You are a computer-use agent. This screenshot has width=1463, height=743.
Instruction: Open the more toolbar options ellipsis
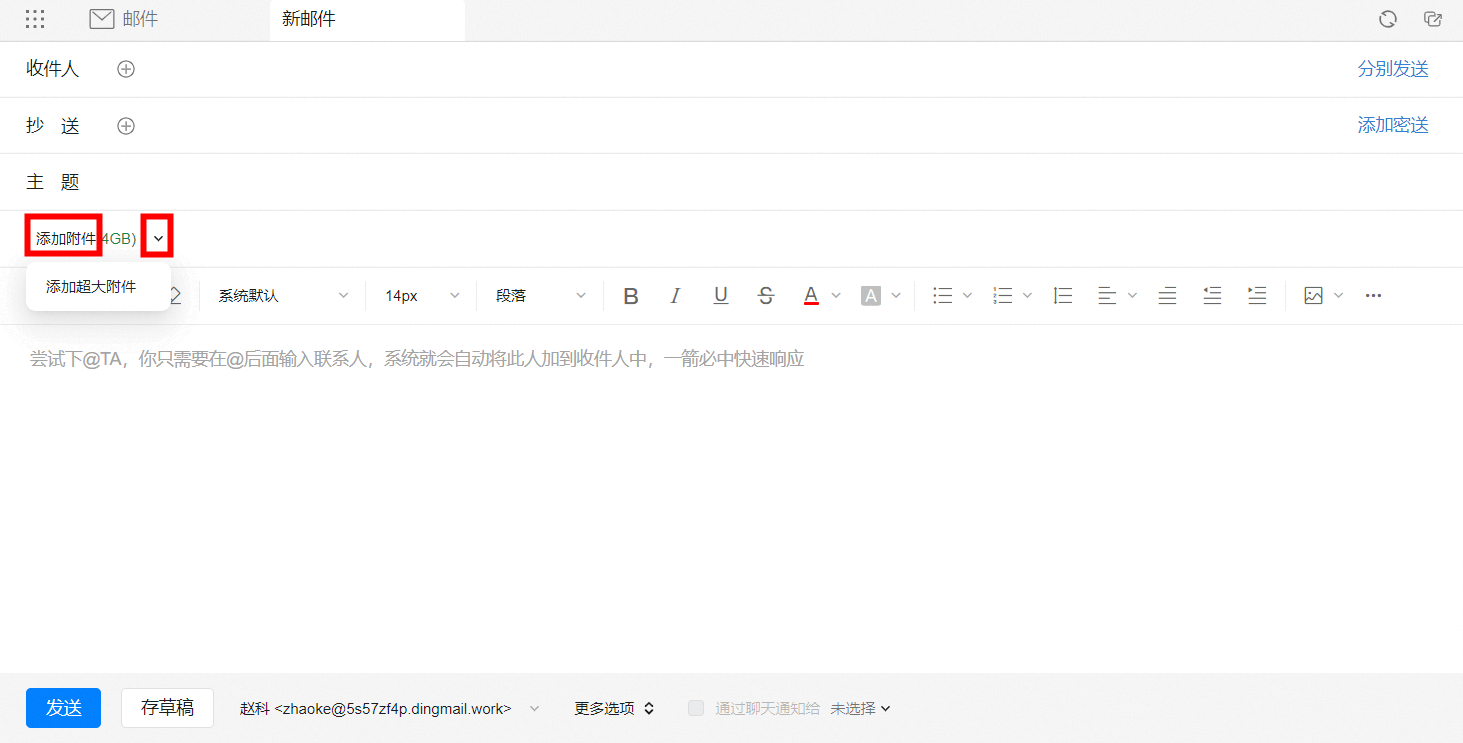coord(1373,296)
